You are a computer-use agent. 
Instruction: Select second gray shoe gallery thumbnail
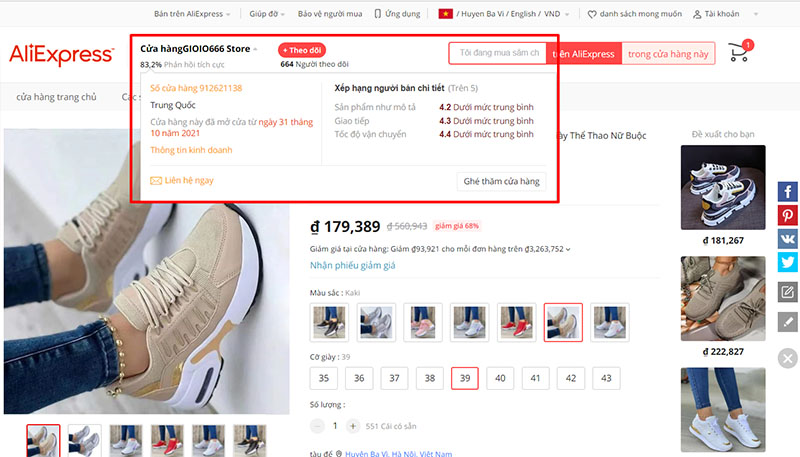tap(85, 441)
